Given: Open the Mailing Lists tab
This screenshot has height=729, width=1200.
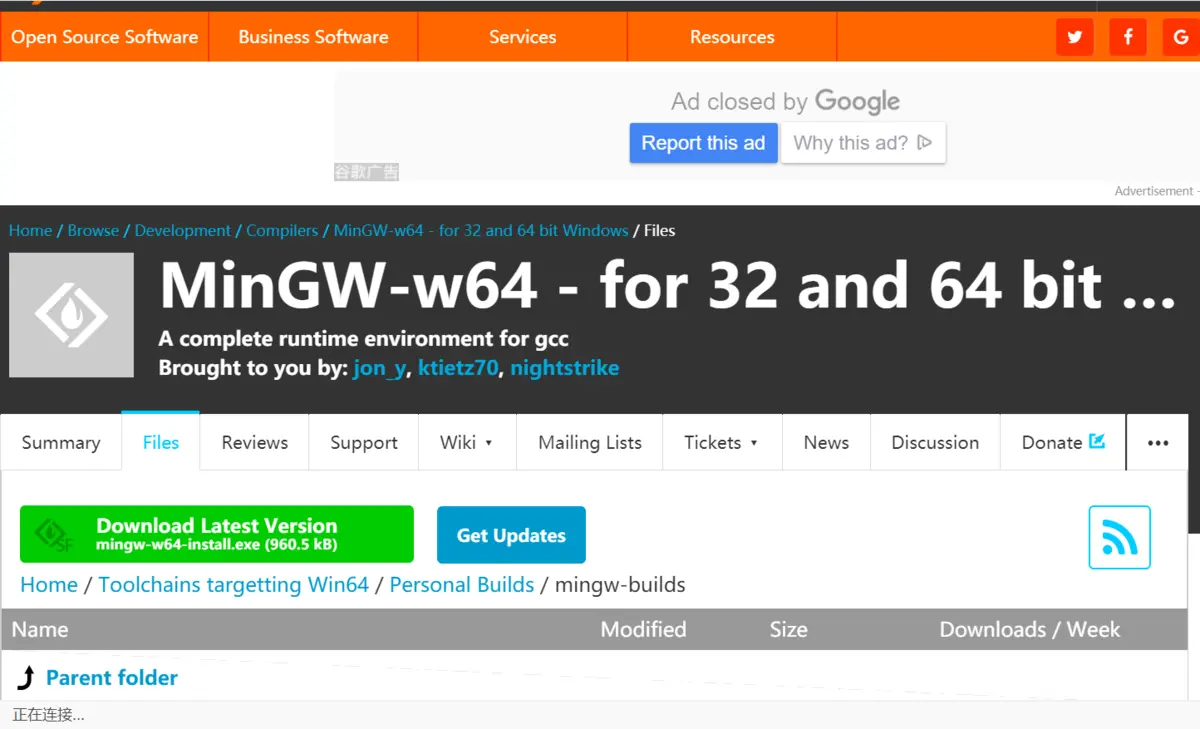Looking at the screenshot, I should [590, 442].
